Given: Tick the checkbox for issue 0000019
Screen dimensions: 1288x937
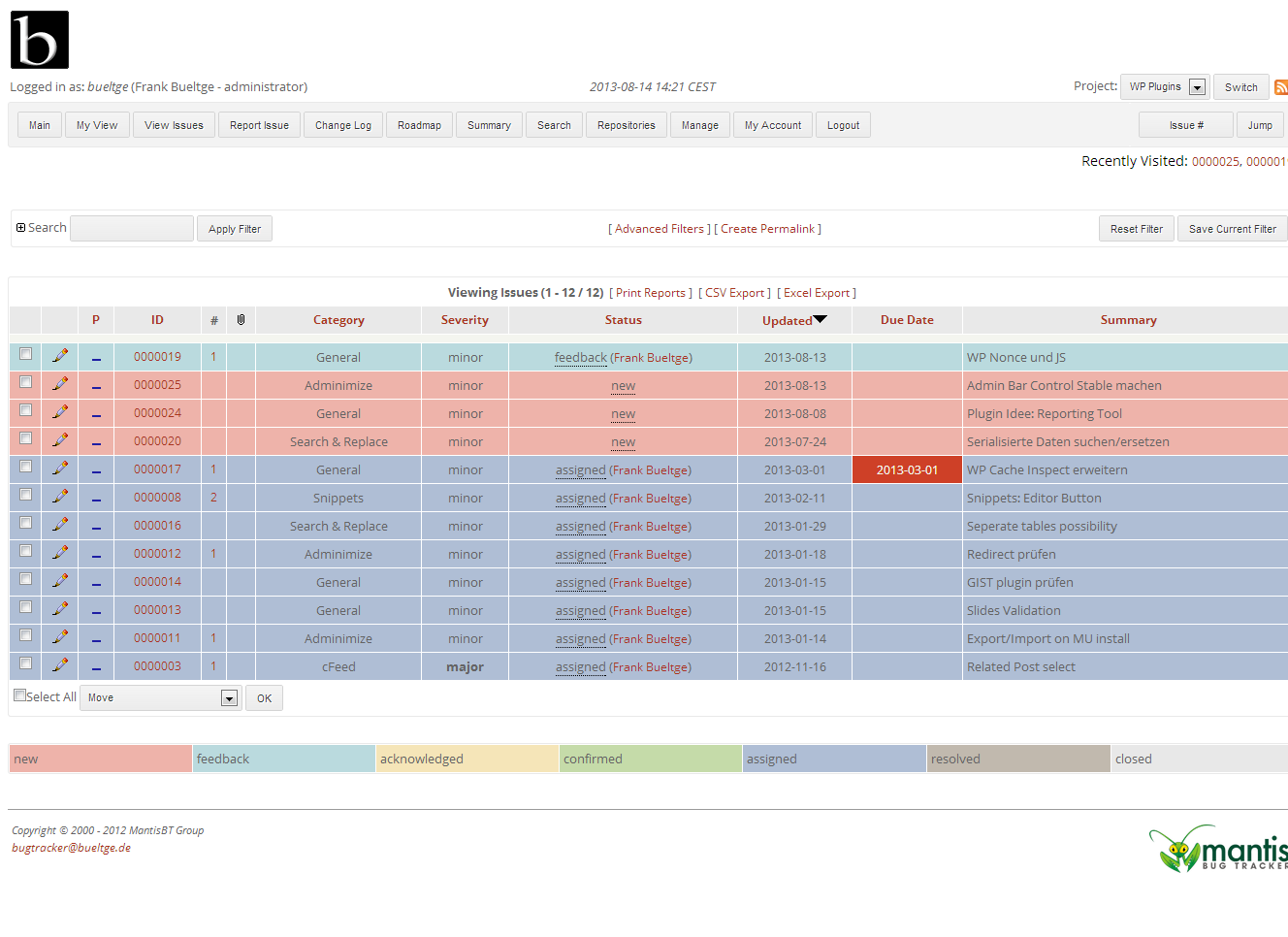Looking at the screenshot, I should coord(26,354).
